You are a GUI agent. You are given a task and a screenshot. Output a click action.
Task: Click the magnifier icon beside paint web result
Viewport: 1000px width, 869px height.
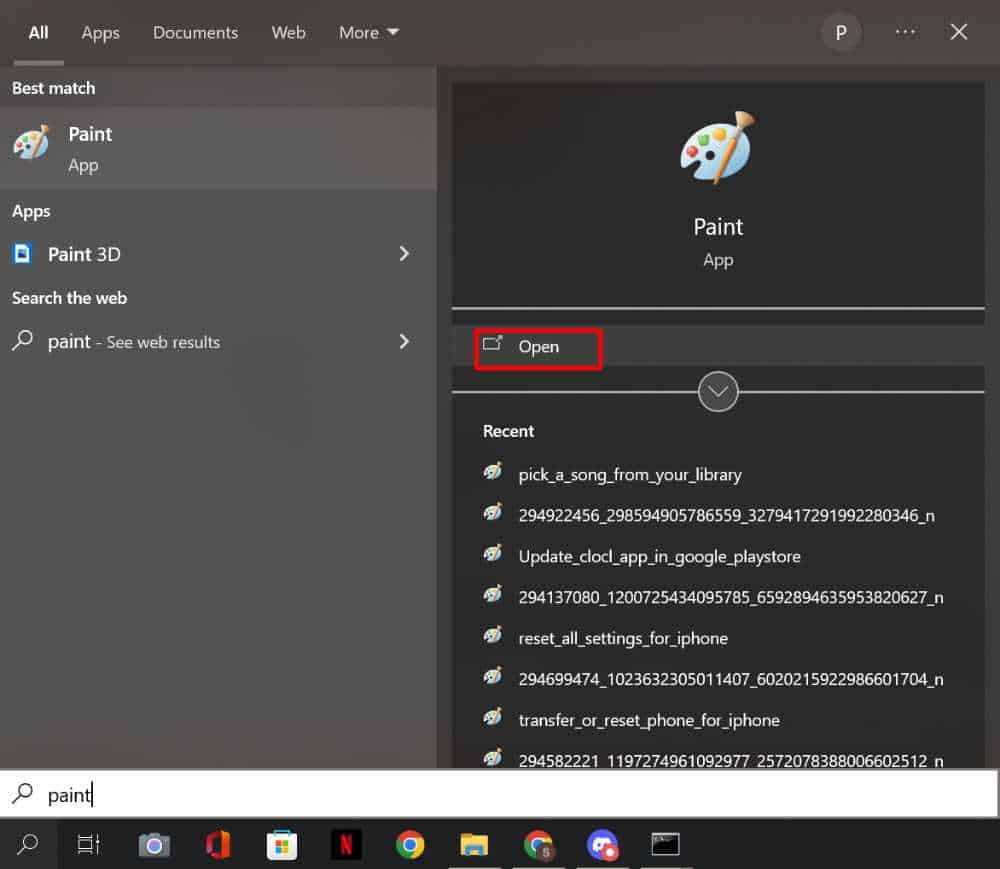click(x=22, y=340)
